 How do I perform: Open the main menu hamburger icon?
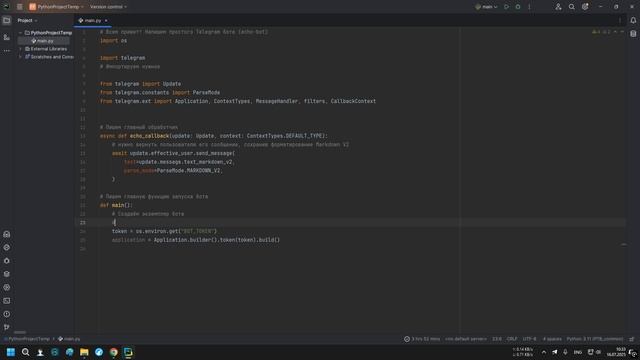tap(20, 7)
